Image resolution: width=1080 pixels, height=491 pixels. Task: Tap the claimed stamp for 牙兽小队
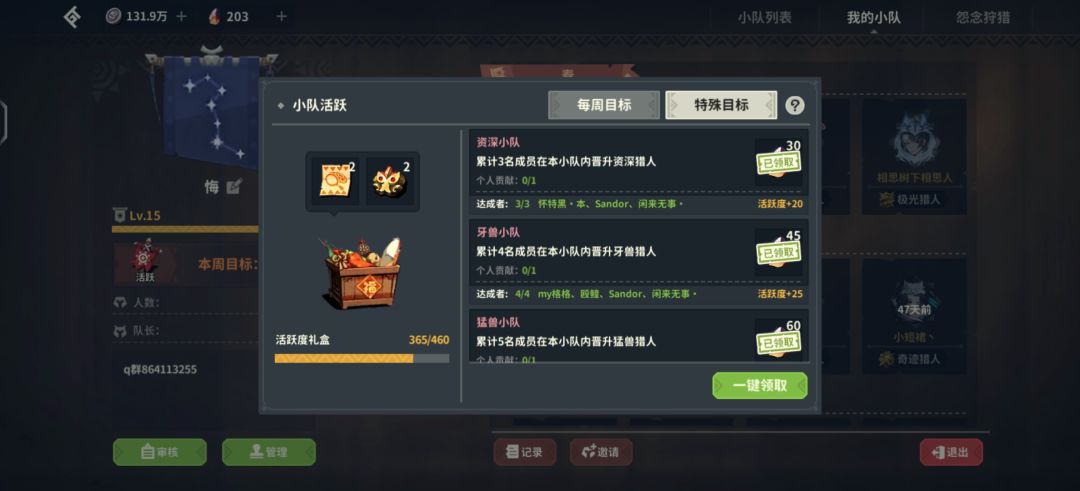(x=778, y=253)
